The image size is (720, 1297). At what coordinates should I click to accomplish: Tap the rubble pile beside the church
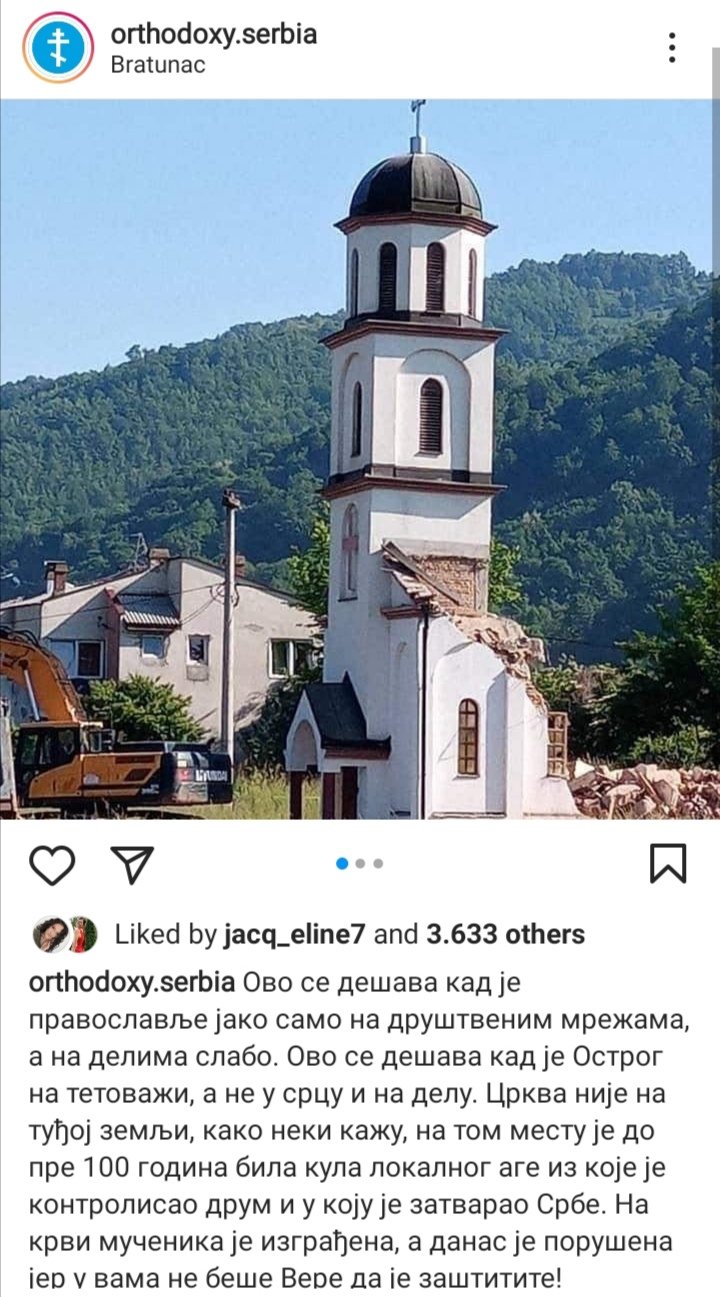tap(645, 790)
